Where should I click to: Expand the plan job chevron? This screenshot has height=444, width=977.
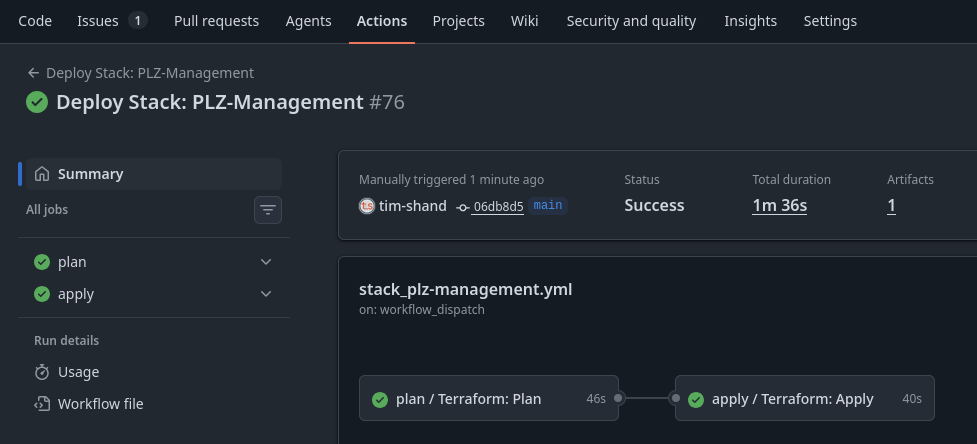pyautogui.click(x=266, y=262)
